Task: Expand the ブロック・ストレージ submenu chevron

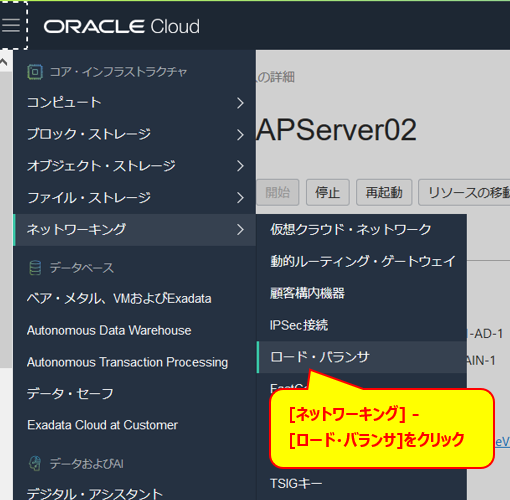Action: [240, 135]
